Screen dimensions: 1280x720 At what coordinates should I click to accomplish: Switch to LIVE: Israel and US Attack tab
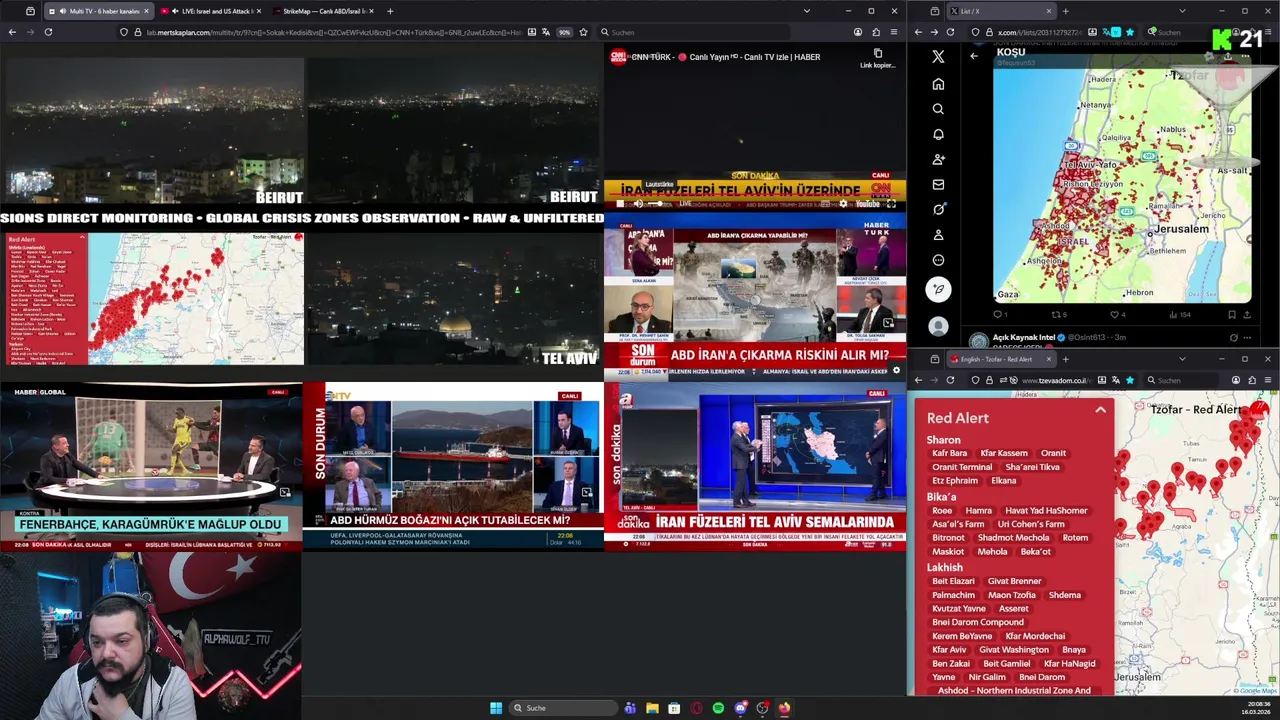point(210,11)
